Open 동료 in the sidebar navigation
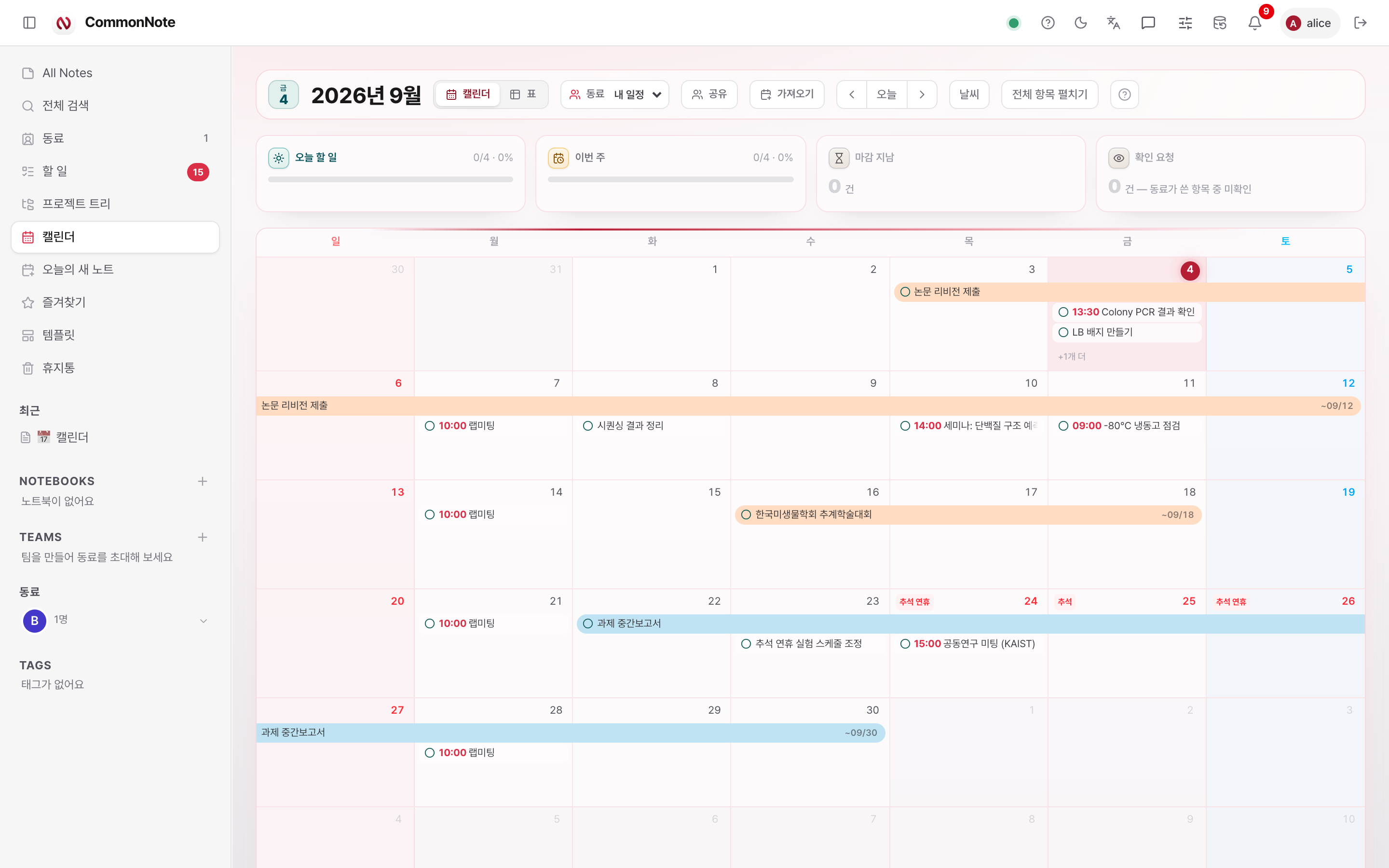 (x=115, y=138)
